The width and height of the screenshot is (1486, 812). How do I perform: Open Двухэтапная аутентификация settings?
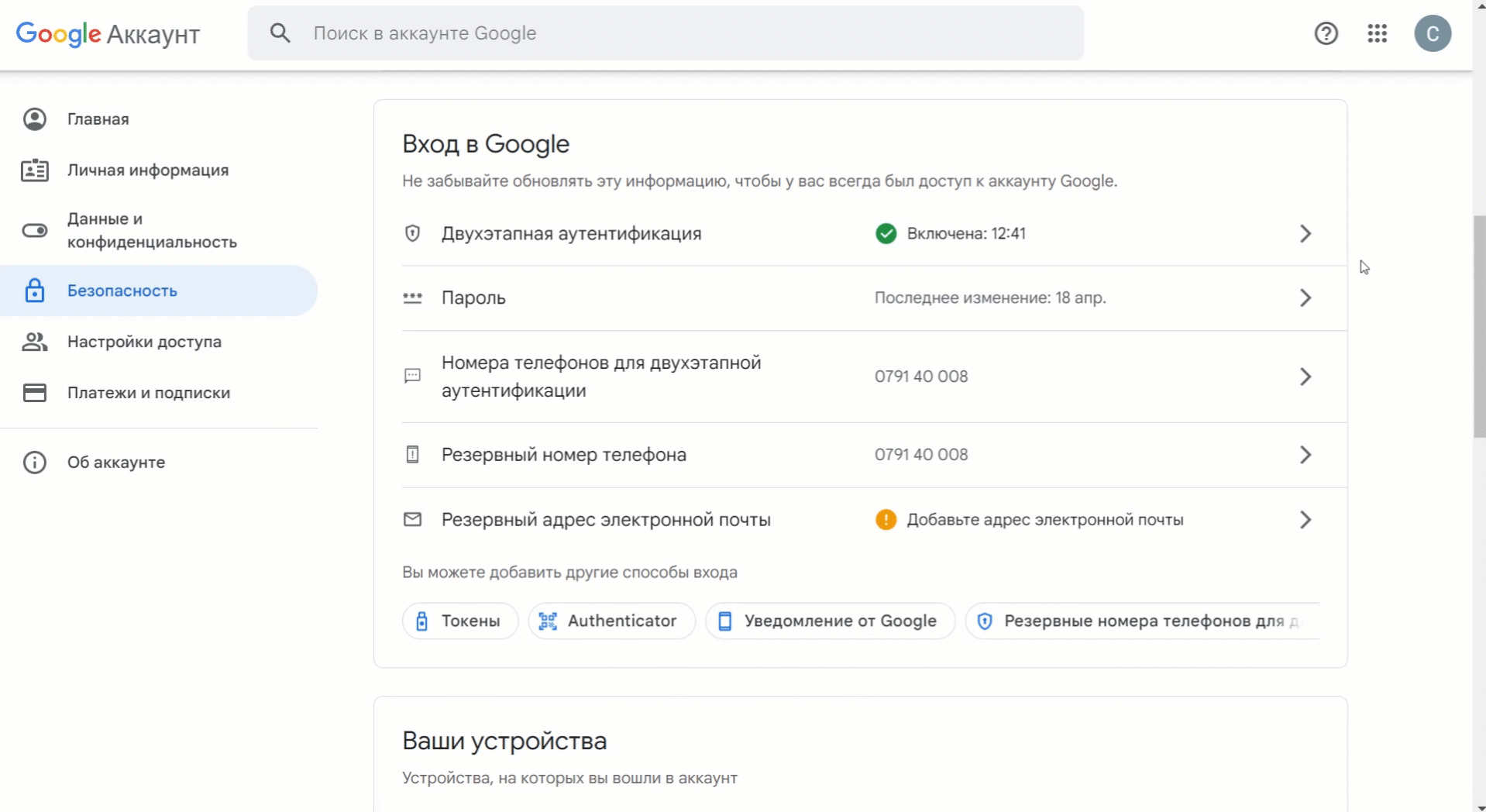pos(874,233)
